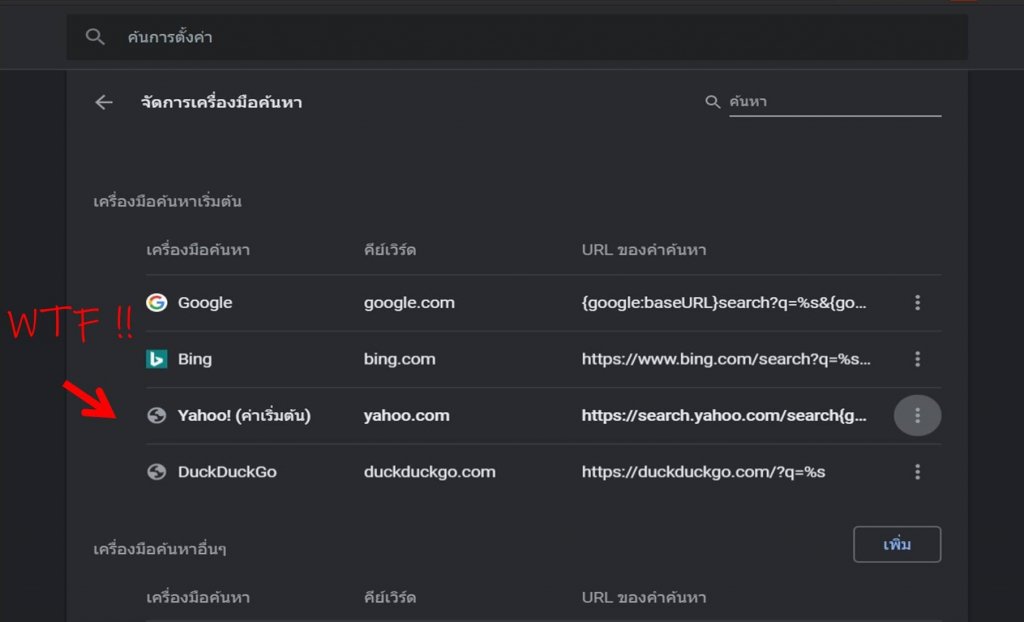Click the back arrow beside จัดการเครื่องมือค้นหา
1024x622 pixels.
point(104,102)
